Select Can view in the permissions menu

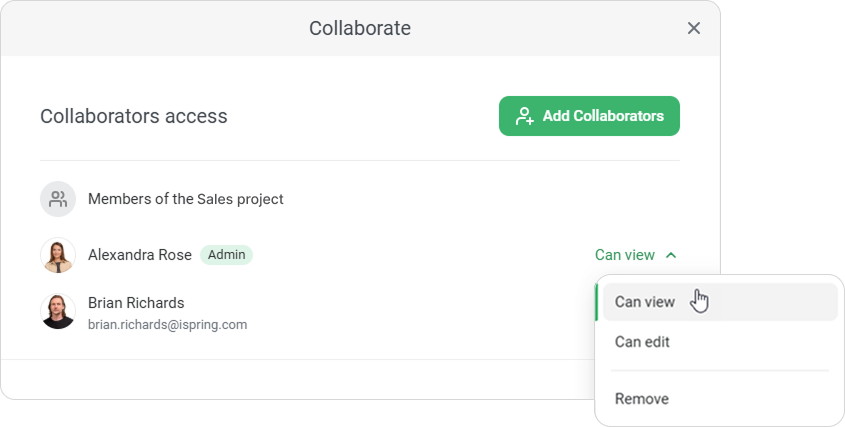tap(644, 302)
